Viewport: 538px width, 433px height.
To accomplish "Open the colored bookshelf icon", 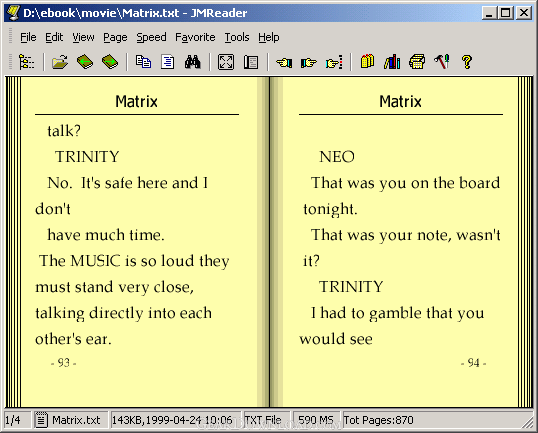I will [392, 62].
